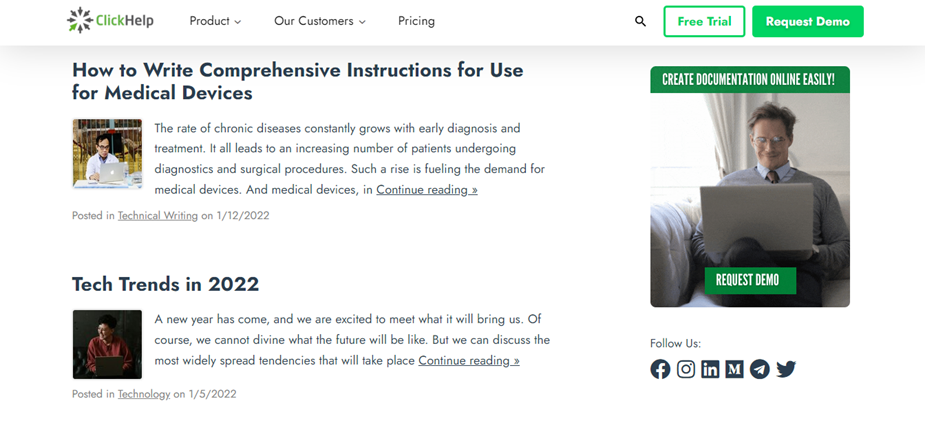
Task: Open the Tech Trends in 2022 headline
Action: pyautogui.click(x=165, y=284)
